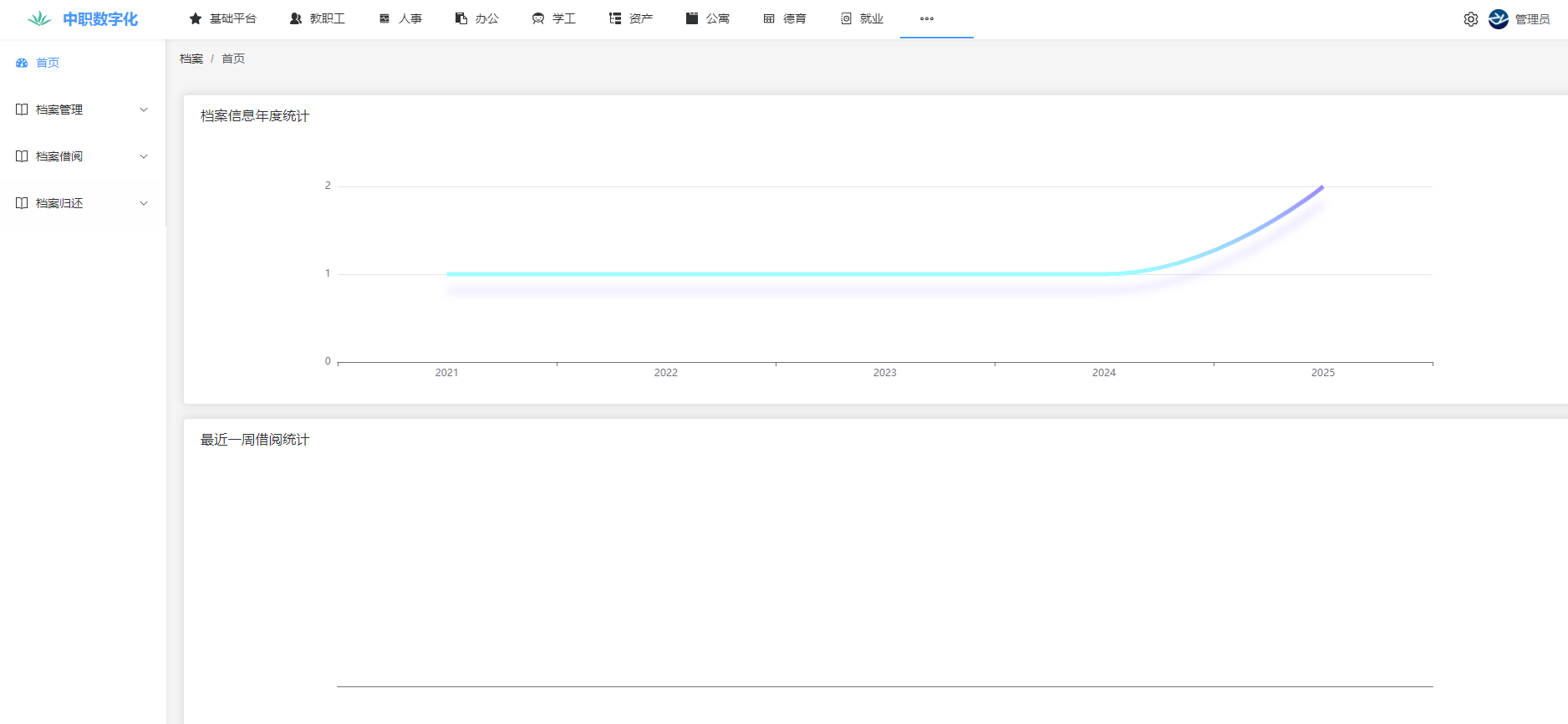Click the book icon beside 档案管理
Image resolution: width=1568 pixels, height=724 pixels.
(x=22, y=110)
